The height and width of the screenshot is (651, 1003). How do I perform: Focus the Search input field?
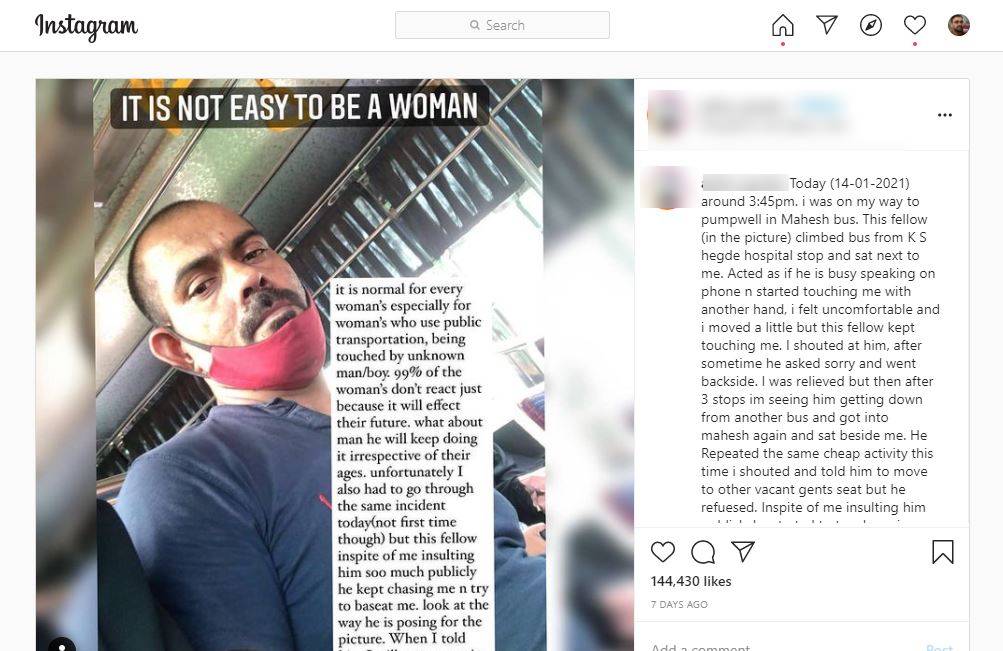coord(502,25)
